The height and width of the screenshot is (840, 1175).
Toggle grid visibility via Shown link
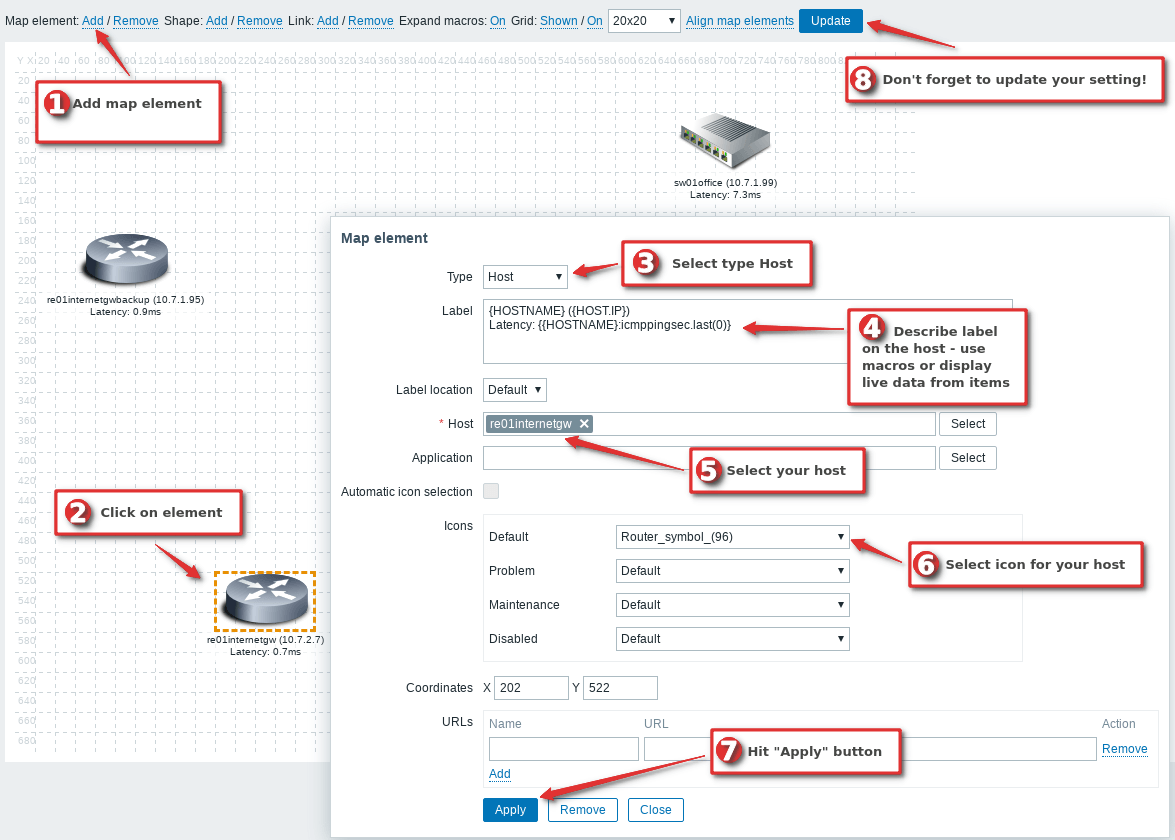(559, 21)
